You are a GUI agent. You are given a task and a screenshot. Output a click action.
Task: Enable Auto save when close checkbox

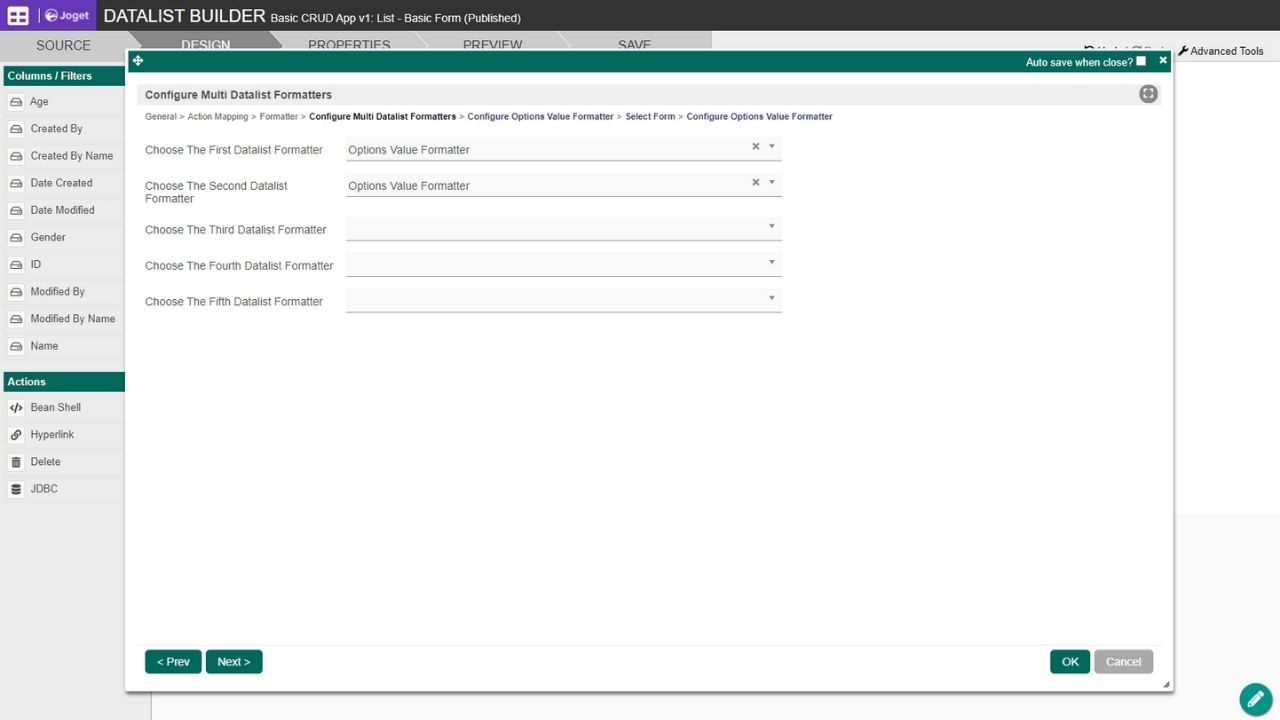coord(1141,61)
